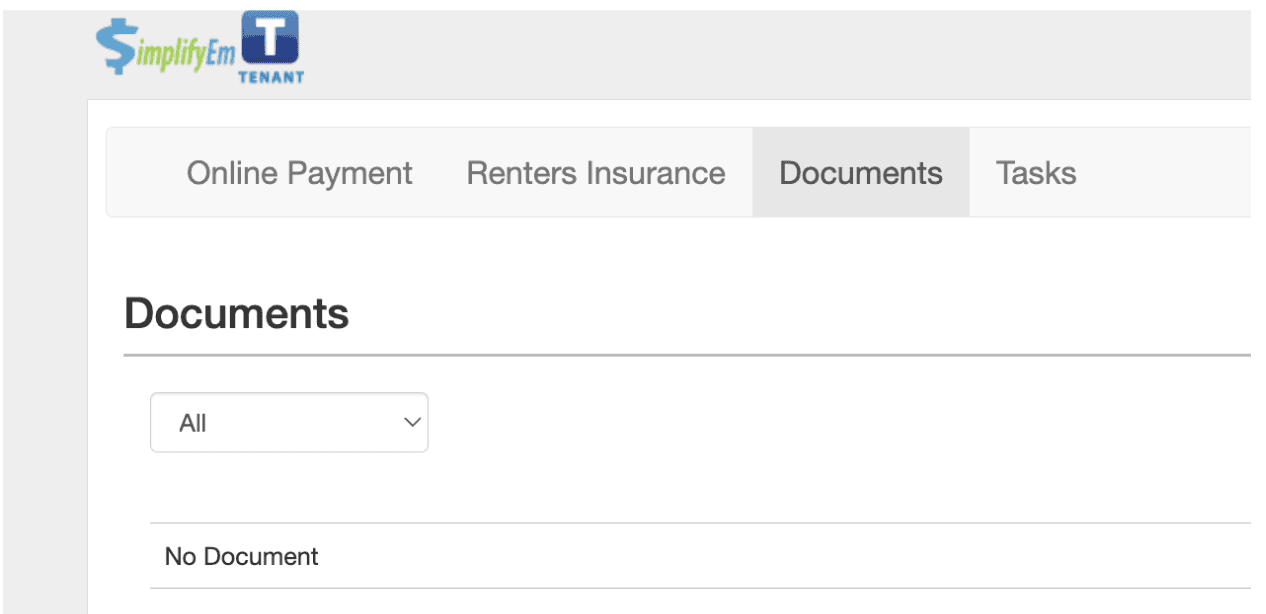Switch to the Renters Insurance tab
1266x614 pixels.
595,173
